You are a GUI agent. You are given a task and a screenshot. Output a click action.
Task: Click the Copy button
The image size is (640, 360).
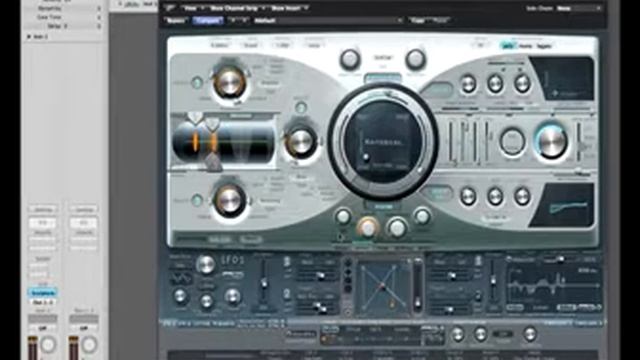[x=418, y=20]
